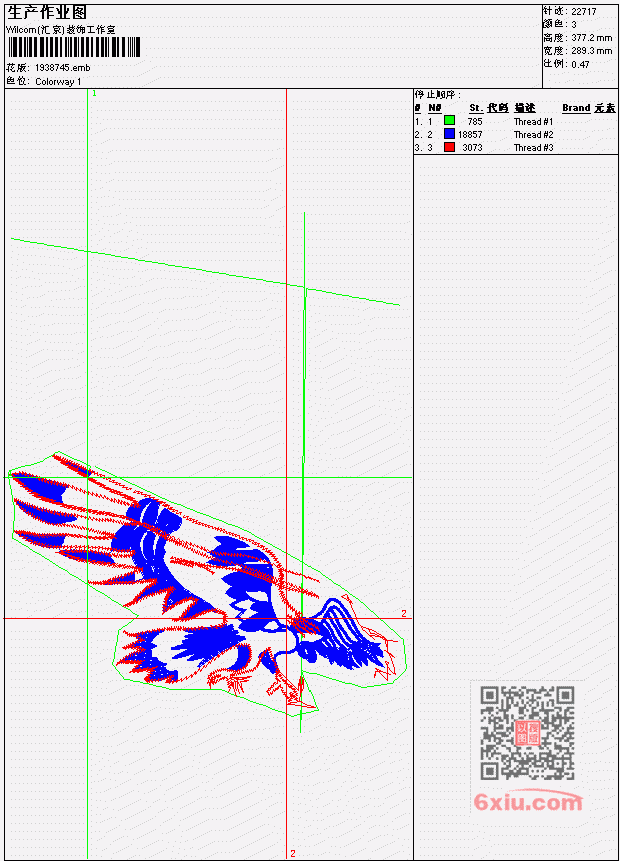
Task: Click the green Thread #1 color swatch
Action: tap(449, 120)
